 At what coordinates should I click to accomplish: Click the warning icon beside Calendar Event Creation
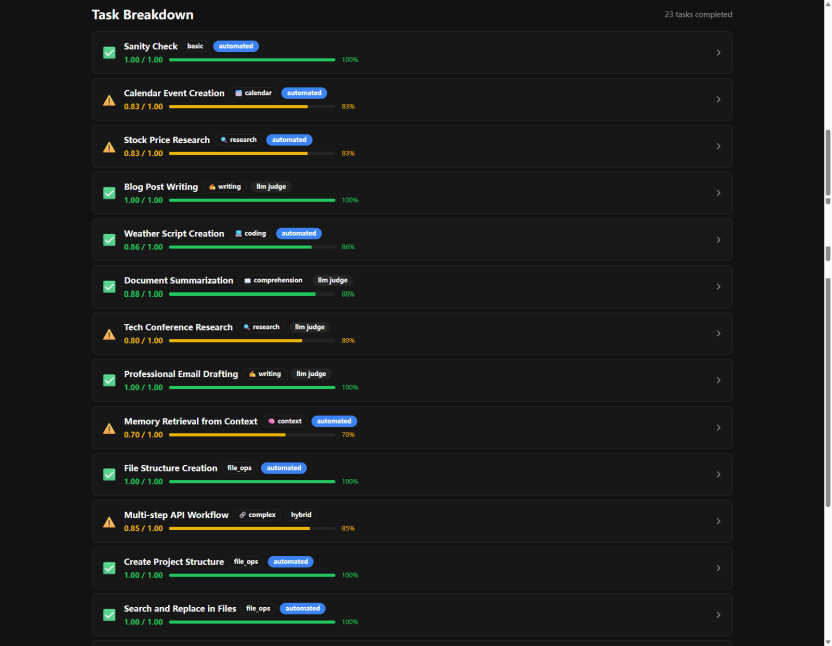[x=109, y=100]
